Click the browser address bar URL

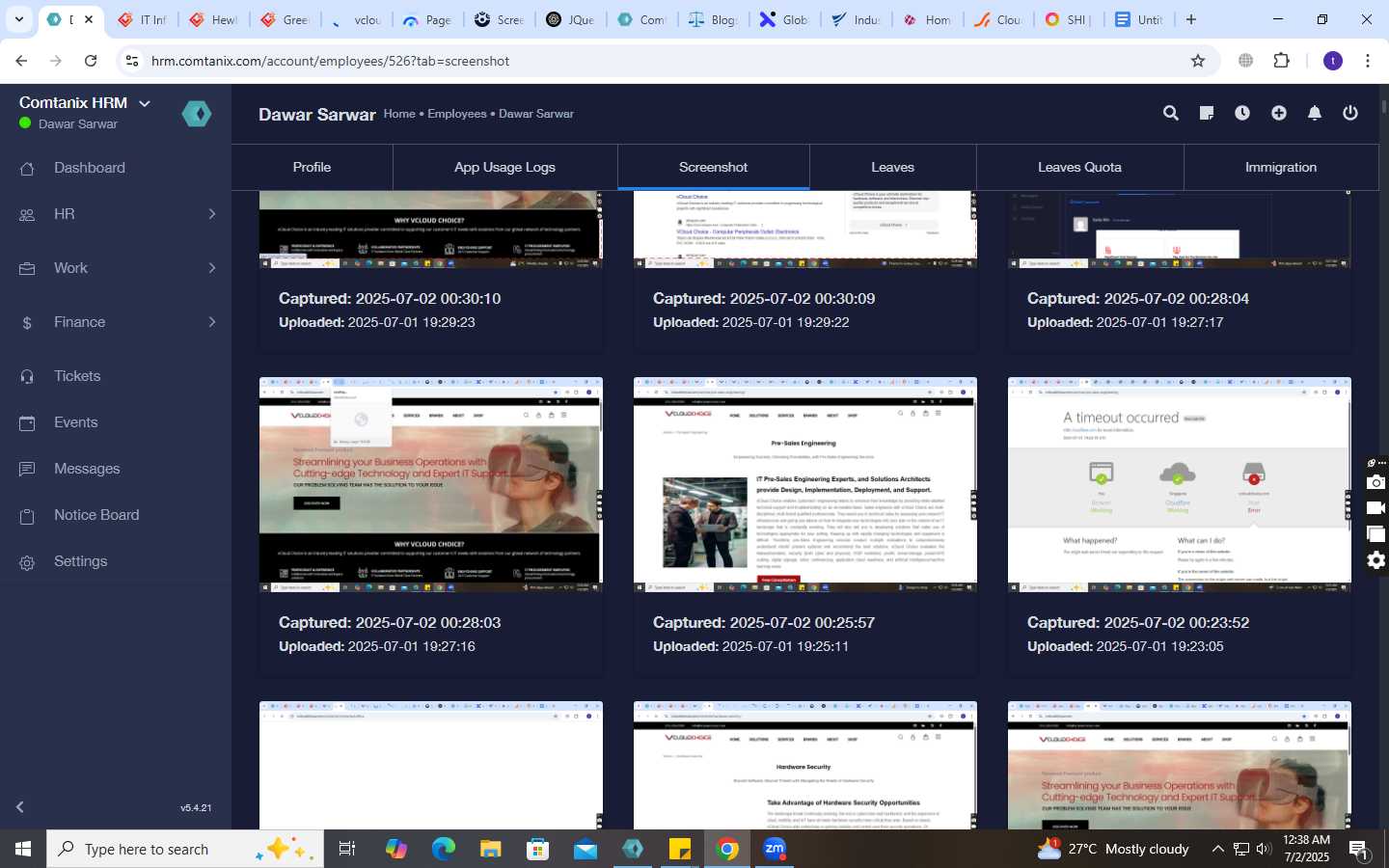point(330,61)
